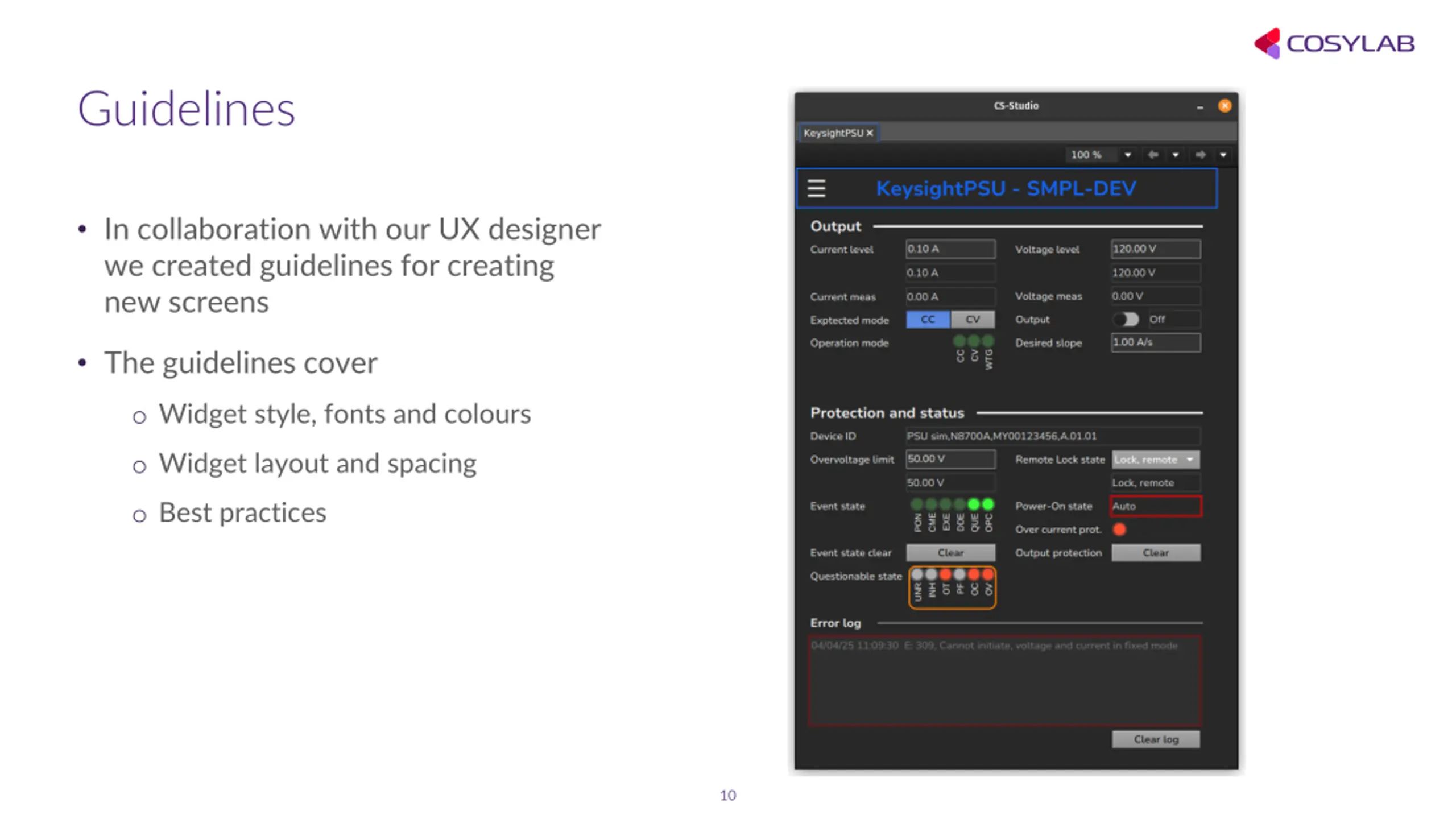Click the Current level input field
The height and width of the screenshot is (819, 1456).
pos(951,249)
